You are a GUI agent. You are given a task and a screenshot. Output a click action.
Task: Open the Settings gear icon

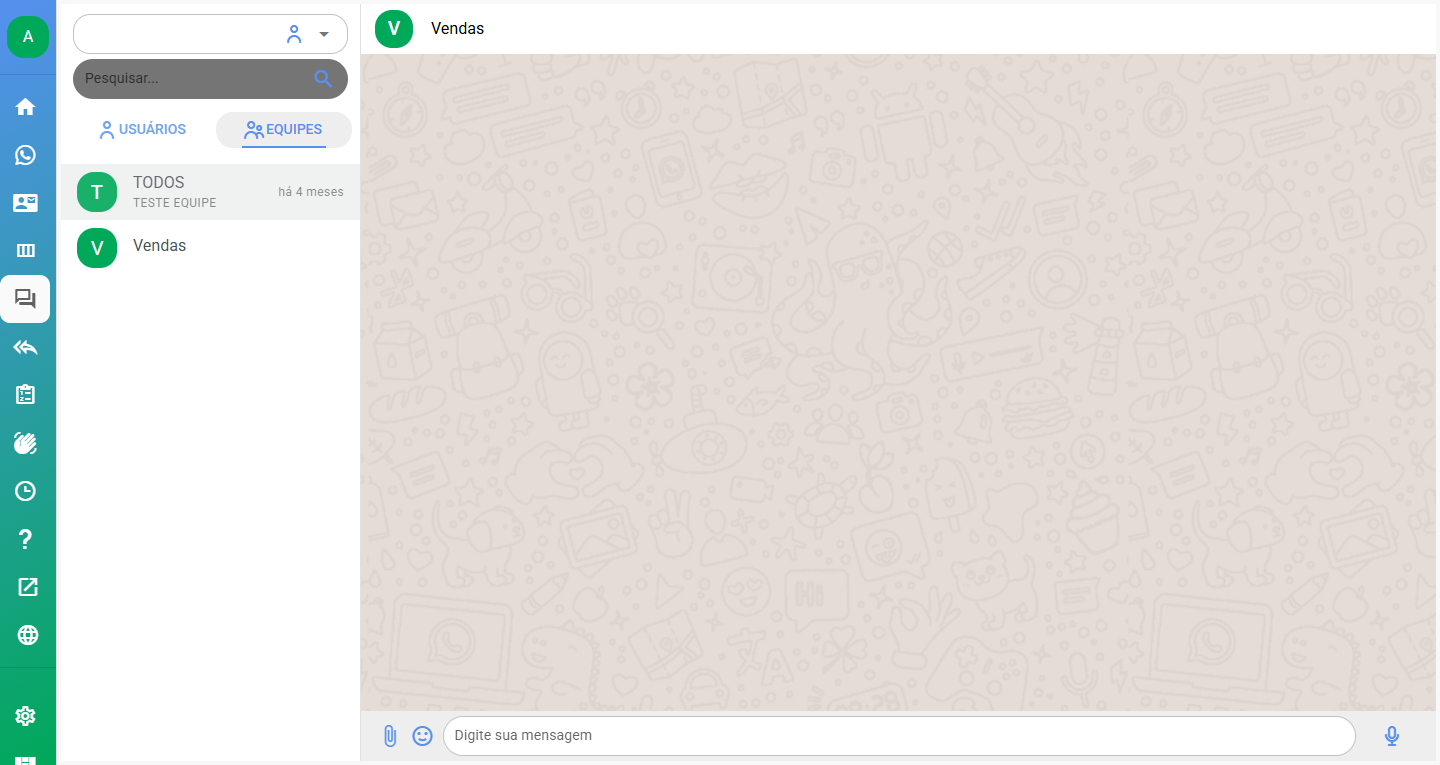[x=26, y=714]
